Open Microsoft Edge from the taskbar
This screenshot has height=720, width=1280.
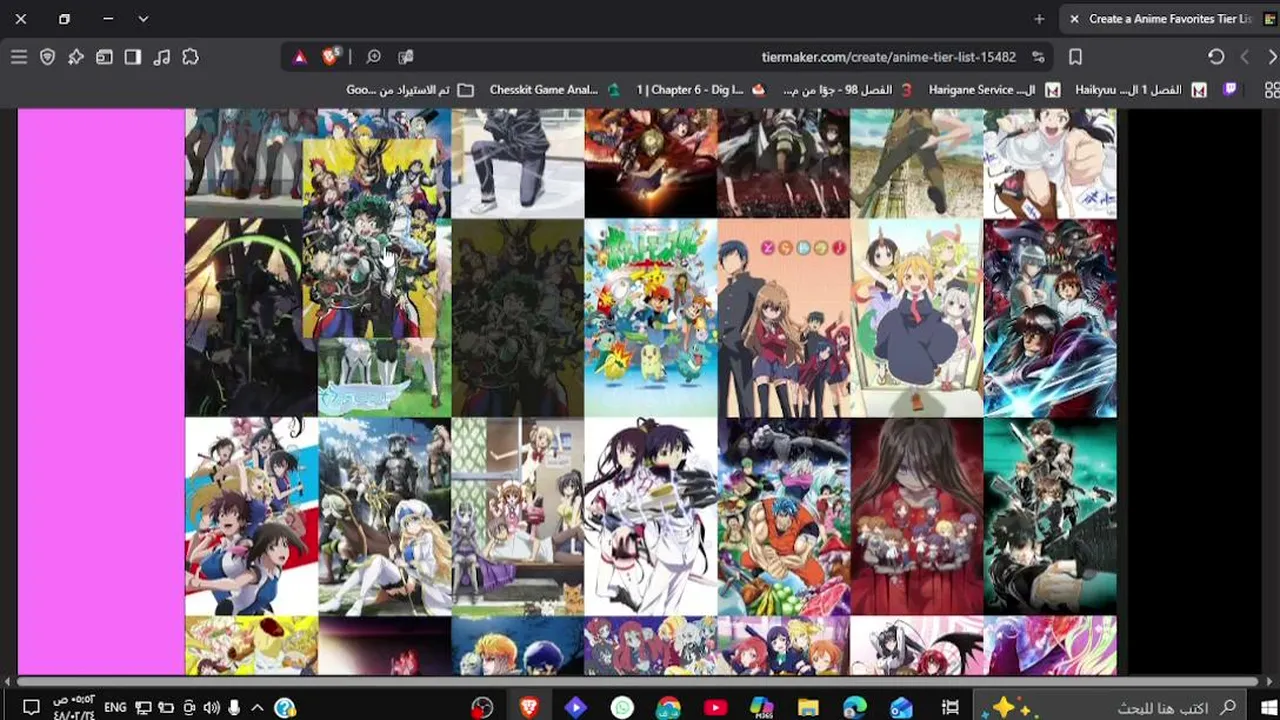click(x=854, y=707)
